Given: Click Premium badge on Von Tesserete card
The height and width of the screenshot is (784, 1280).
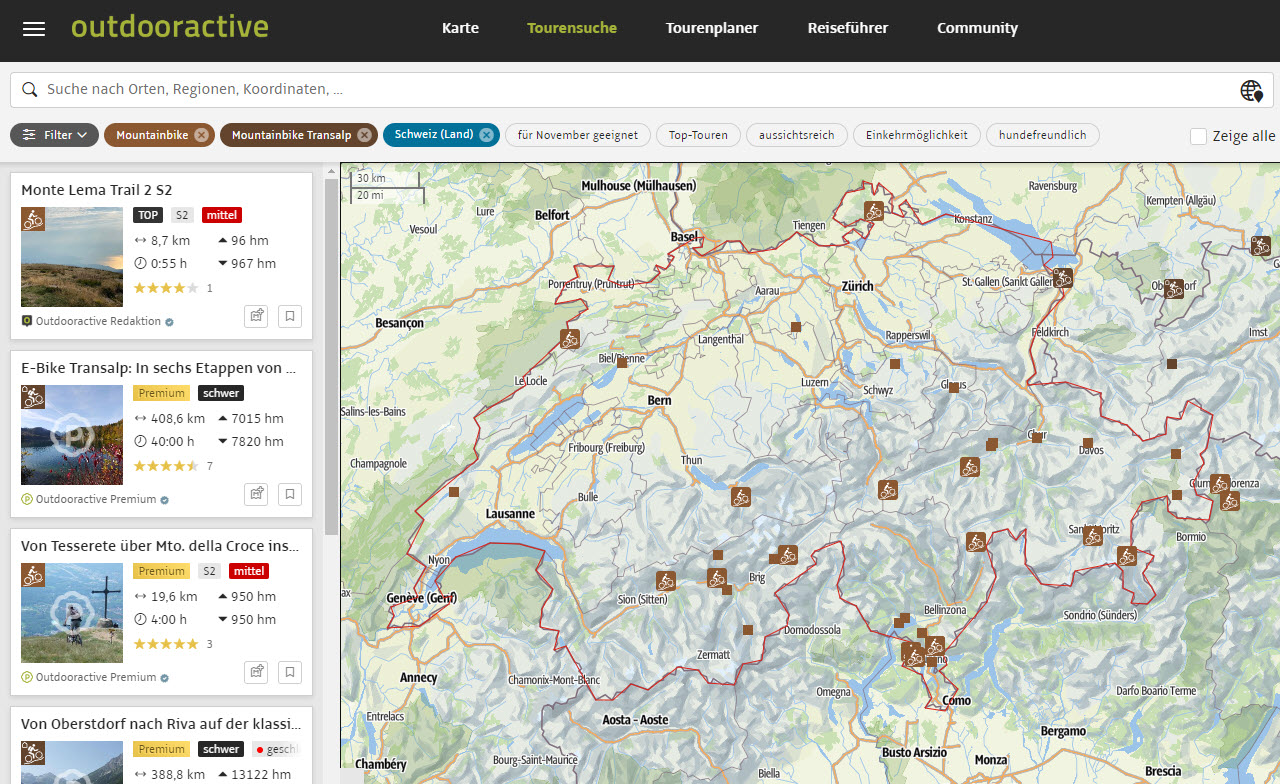Looking at the screenshot, I should click(x=162, y=571).
